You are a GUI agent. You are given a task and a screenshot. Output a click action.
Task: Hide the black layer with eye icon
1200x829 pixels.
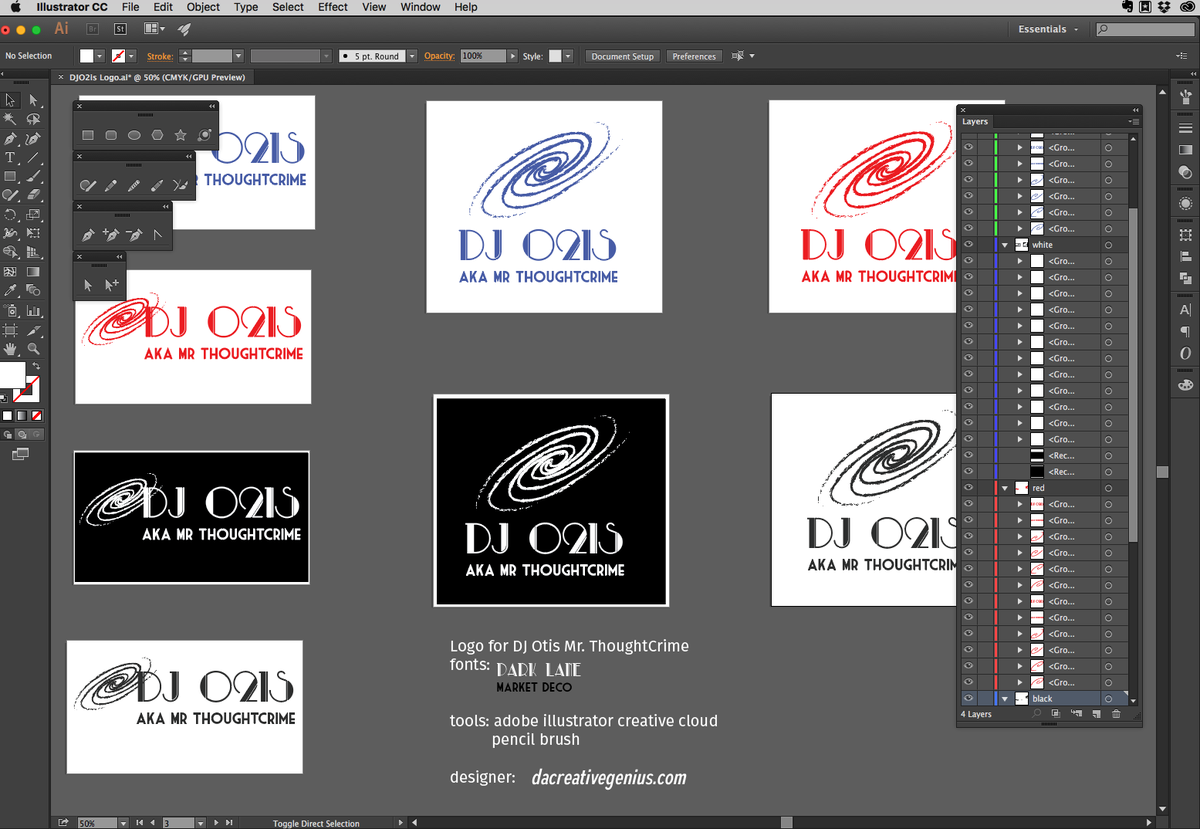968,698
